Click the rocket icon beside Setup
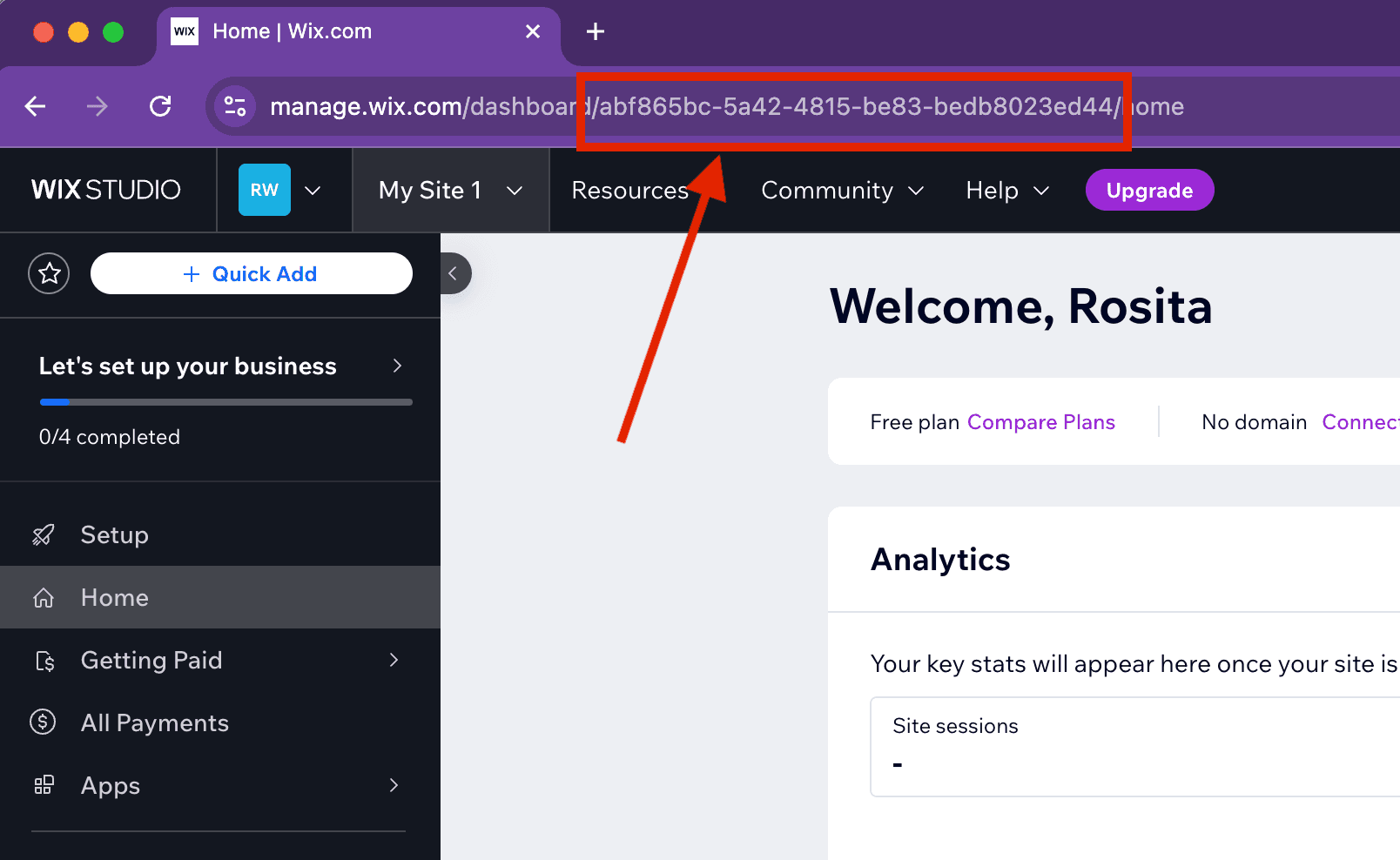The height and width of the screenshot is (860, 1400). point(44,534)
